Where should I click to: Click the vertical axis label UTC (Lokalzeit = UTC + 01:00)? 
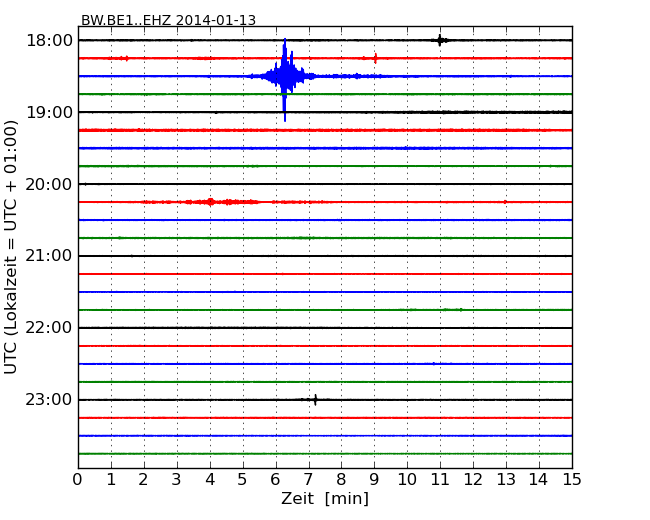[11, 247]
